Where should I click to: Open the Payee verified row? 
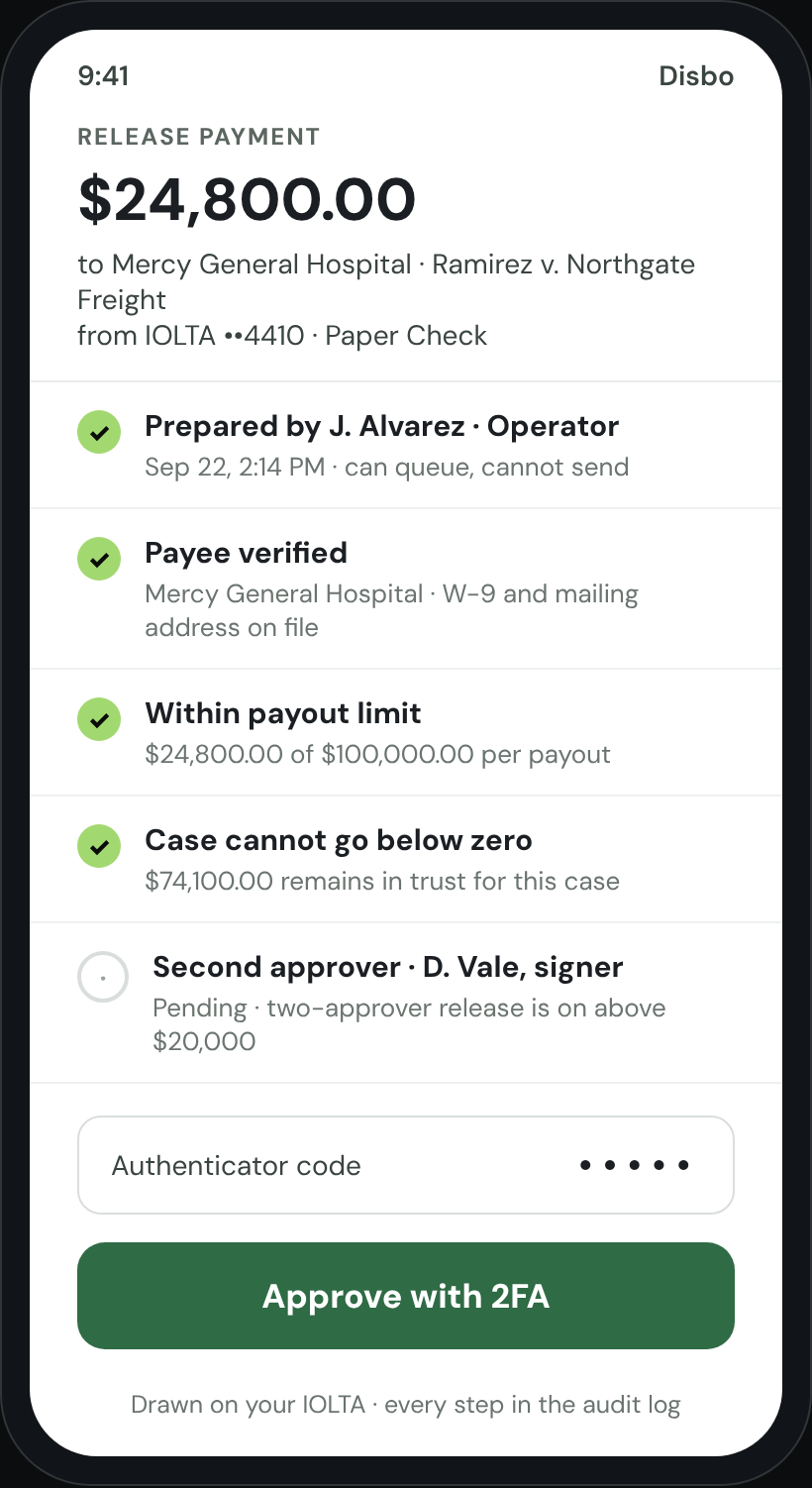coord(406,588)
